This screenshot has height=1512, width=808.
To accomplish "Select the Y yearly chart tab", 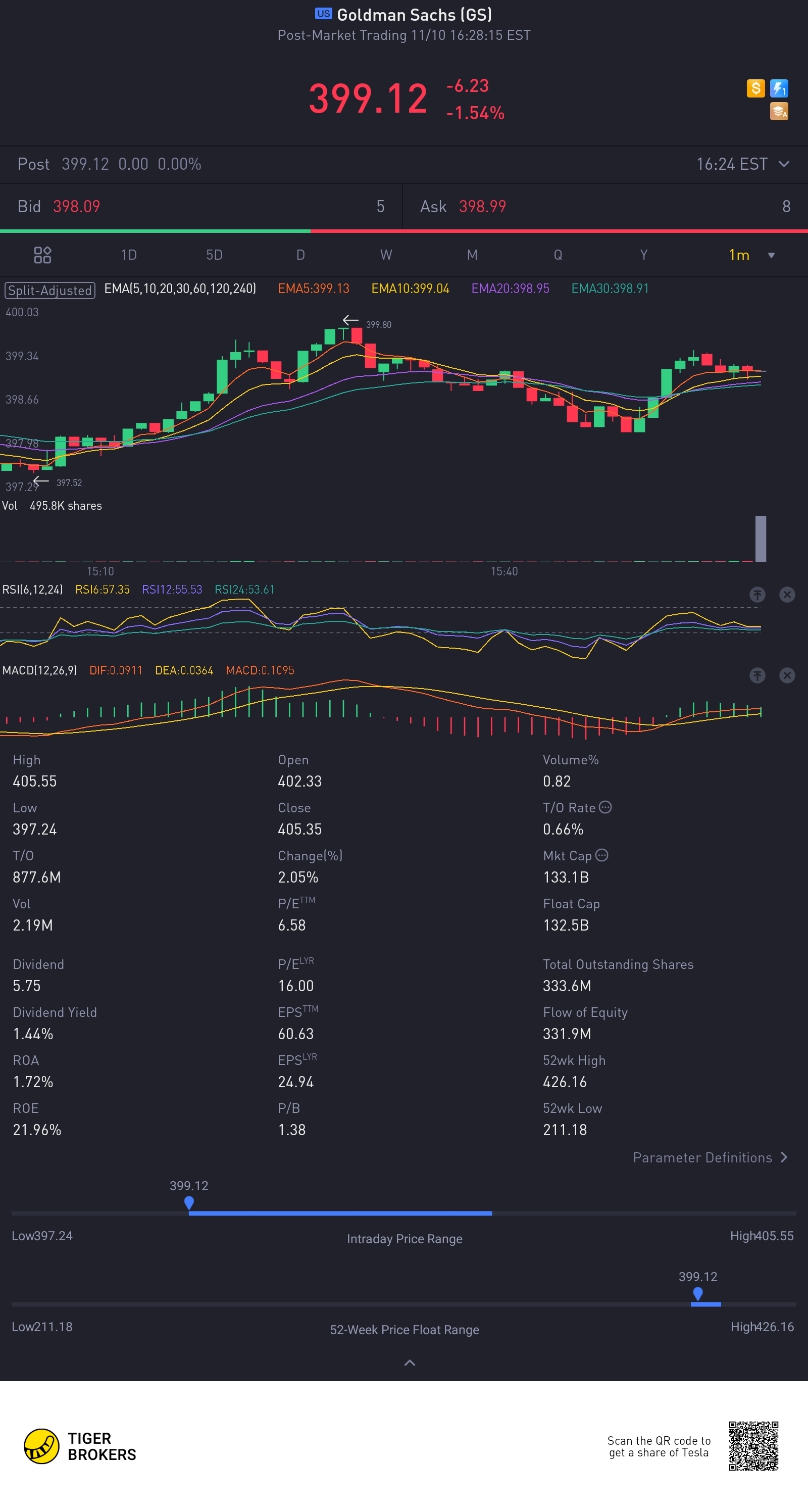I will pos(644,255).
